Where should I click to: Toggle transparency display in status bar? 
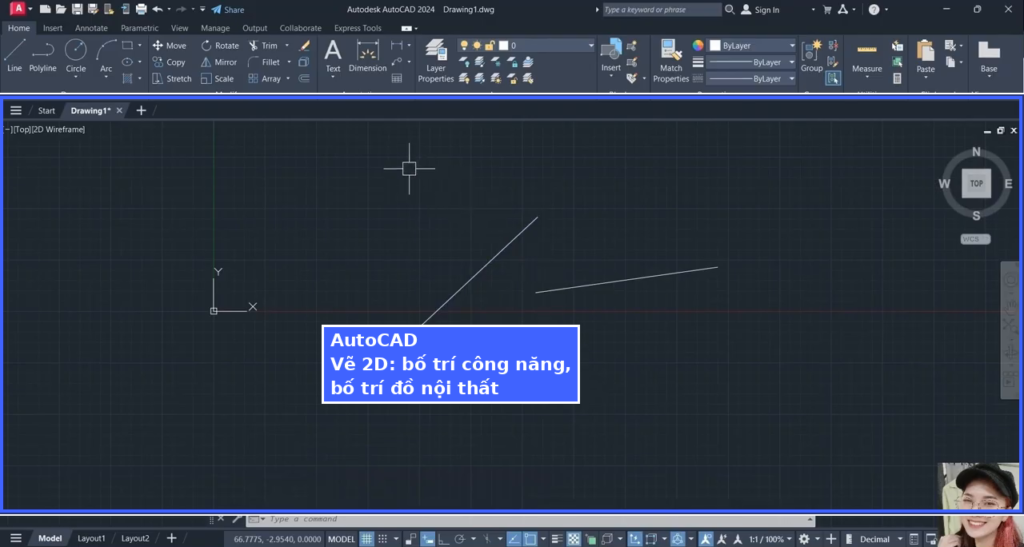pyautogui.click(x=573, y=539)
